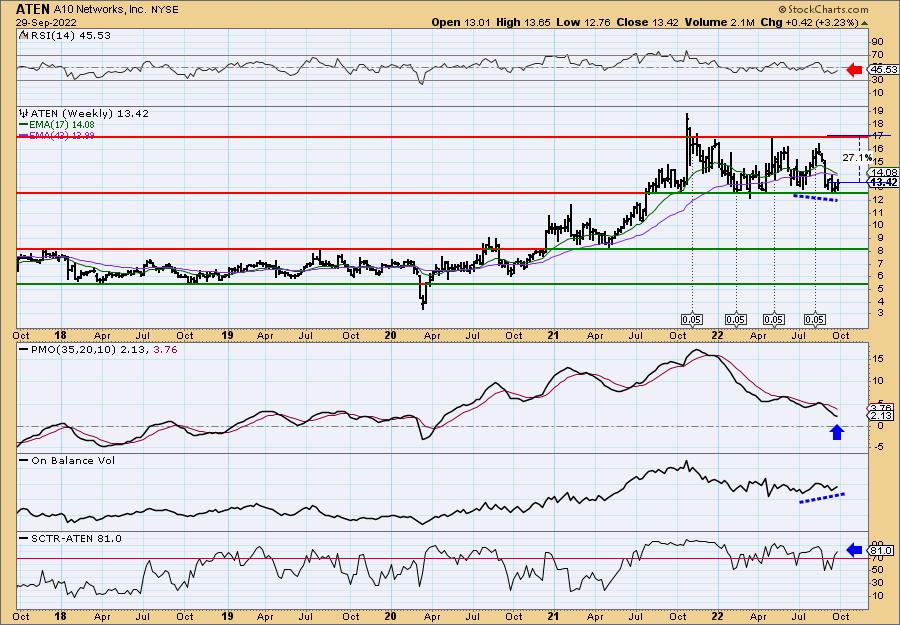The image size is (900, 625).
Task: Click the Volume 2.1M value
Action: point(719,22)
